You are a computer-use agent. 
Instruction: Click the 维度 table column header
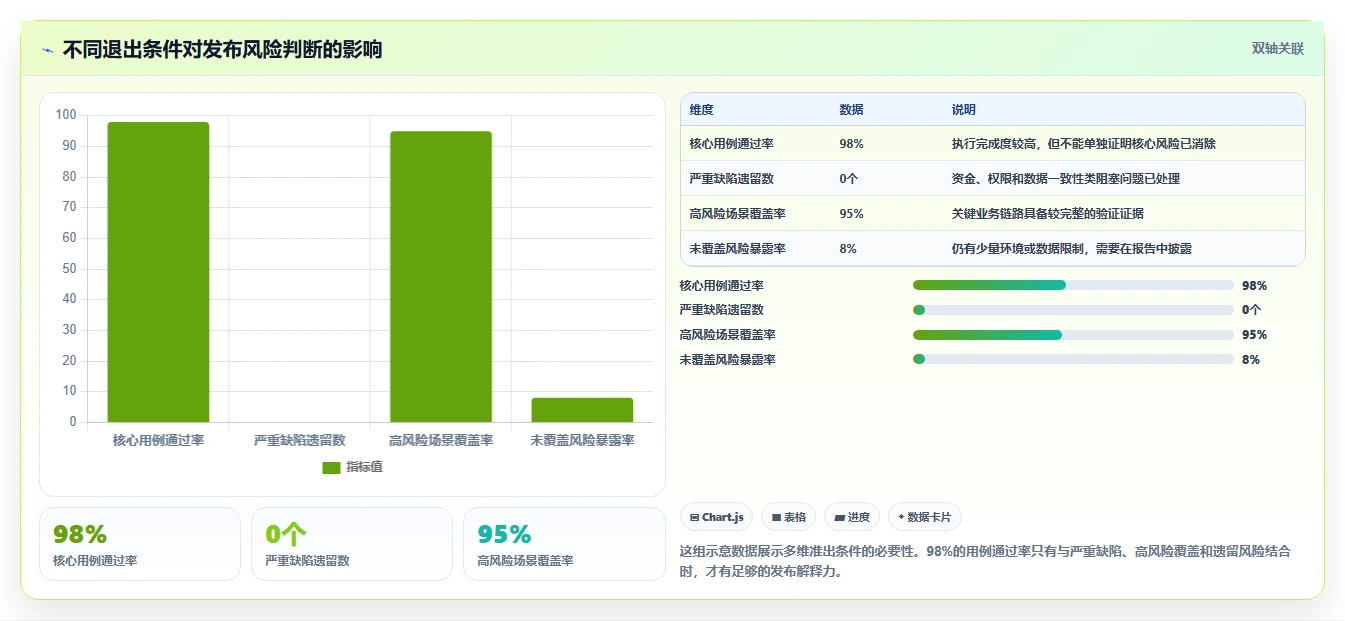(701, 110)
